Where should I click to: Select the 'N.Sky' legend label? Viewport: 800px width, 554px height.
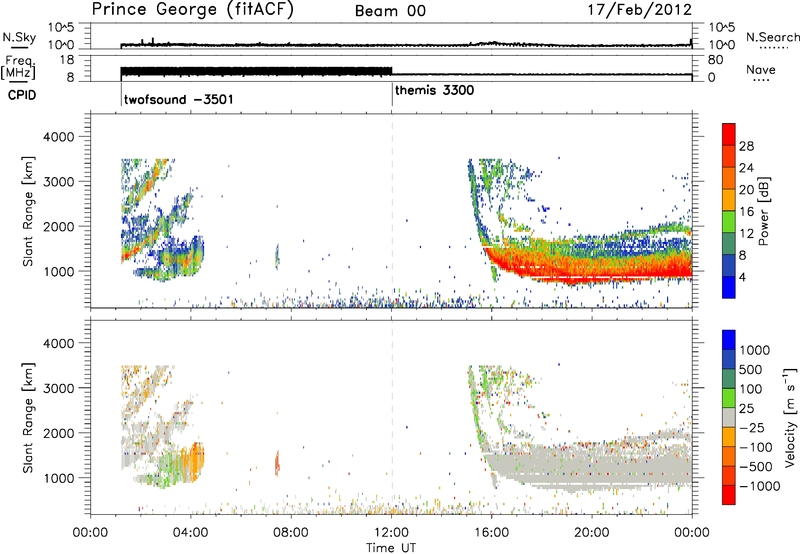tap(19, 37)
